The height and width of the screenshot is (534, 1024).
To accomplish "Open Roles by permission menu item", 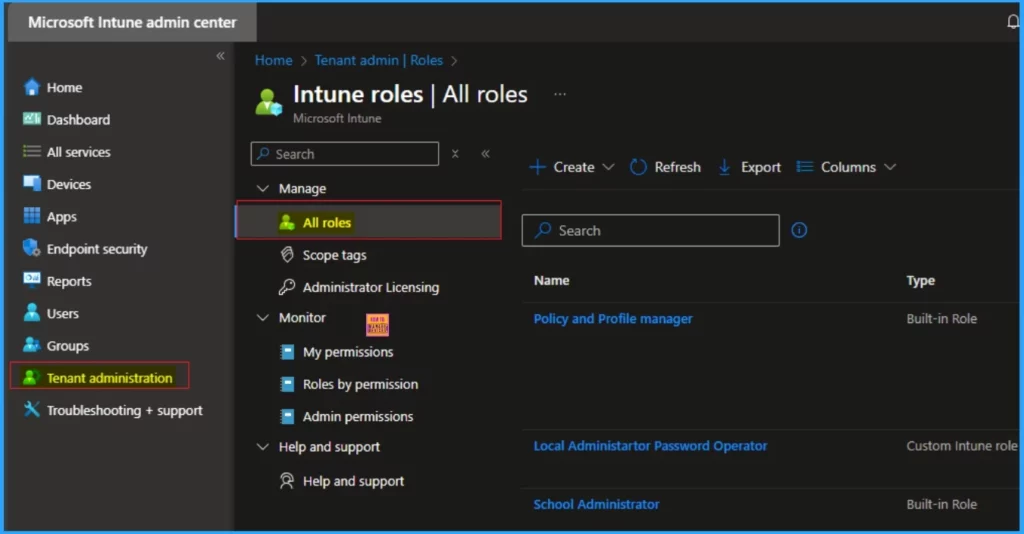I will [x=360, y=384].
